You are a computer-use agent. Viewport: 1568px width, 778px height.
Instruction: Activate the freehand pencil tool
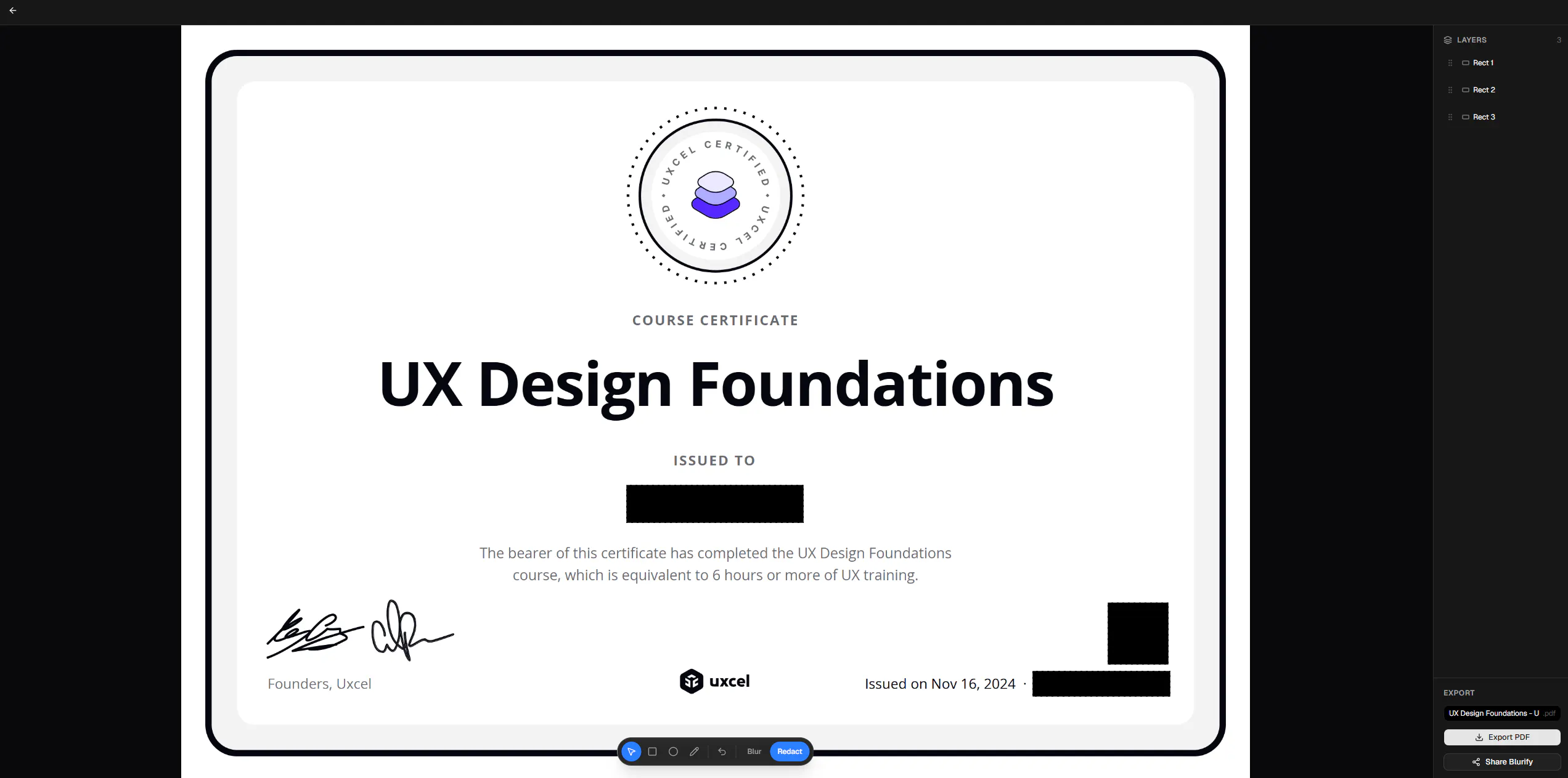click(x=694, y=752)
